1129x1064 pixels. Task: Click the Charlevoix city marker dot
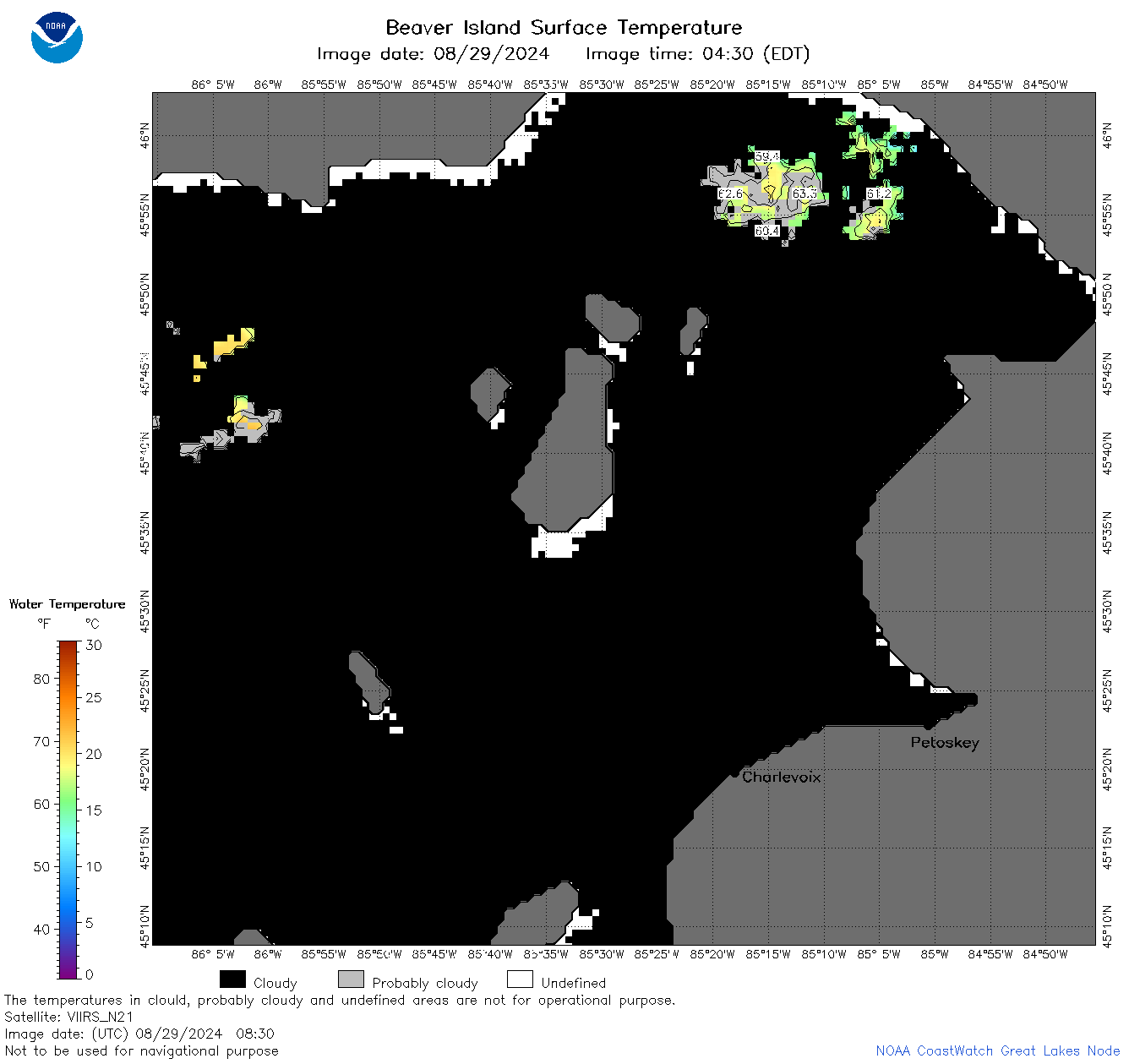(734, 773)
